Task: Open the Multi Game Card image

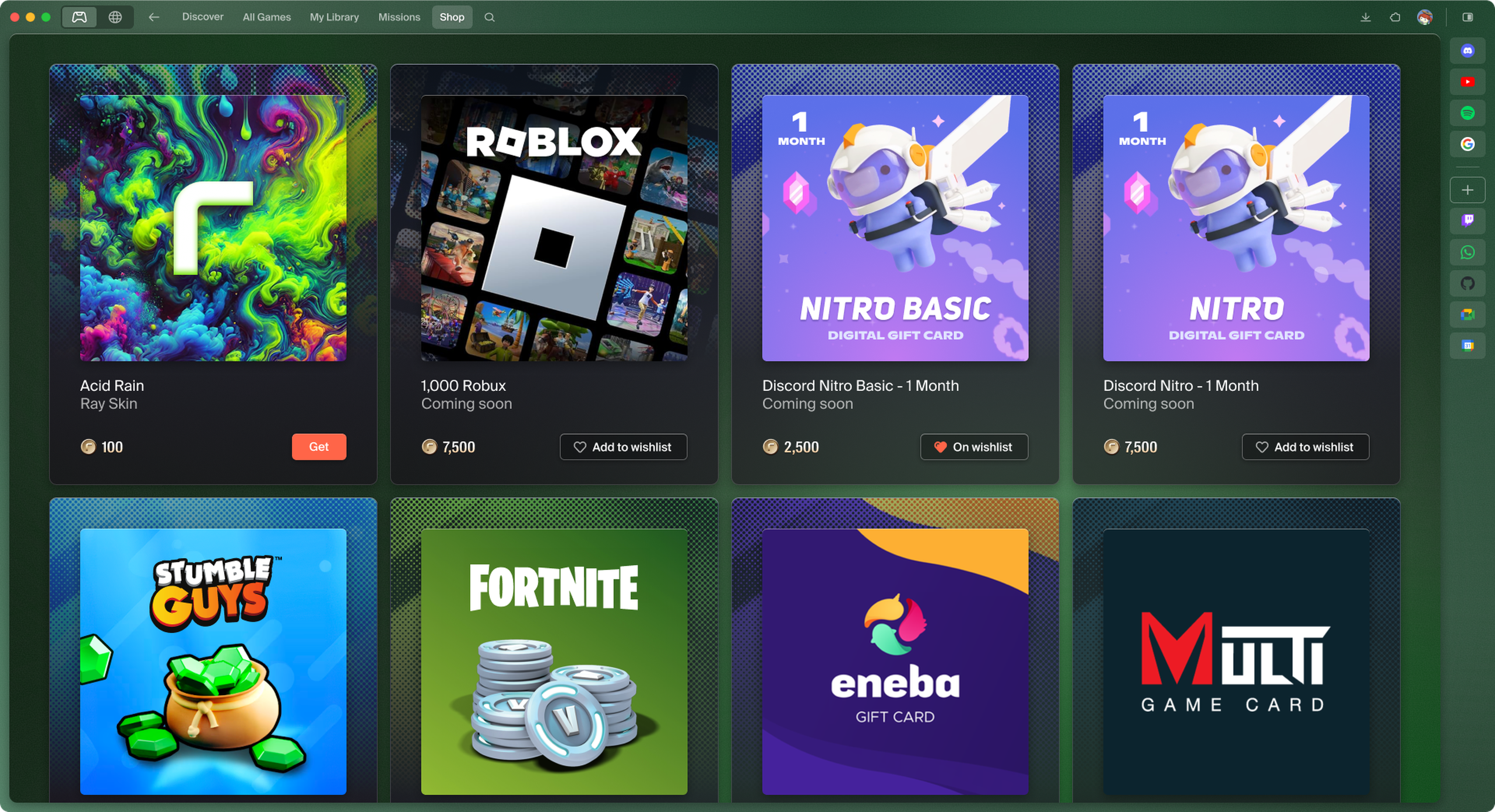Action: 1236,662
